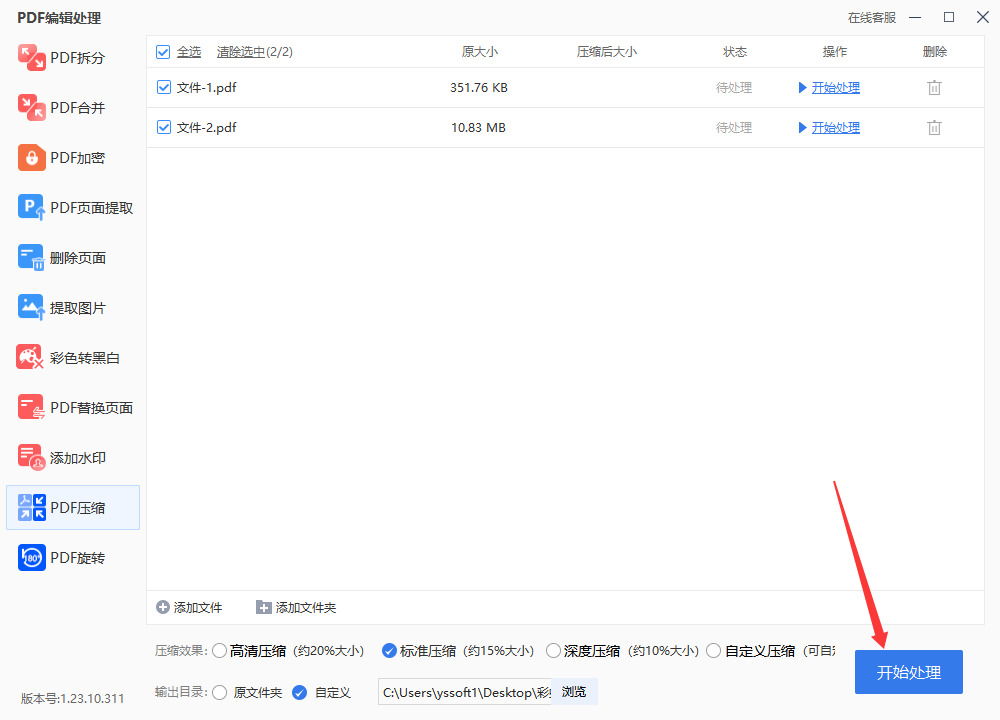This screenshot has width=1000, height=720.
Task: Open the PDF加密 lock icon
Action: pyautogui.click(x=31, y=158)
